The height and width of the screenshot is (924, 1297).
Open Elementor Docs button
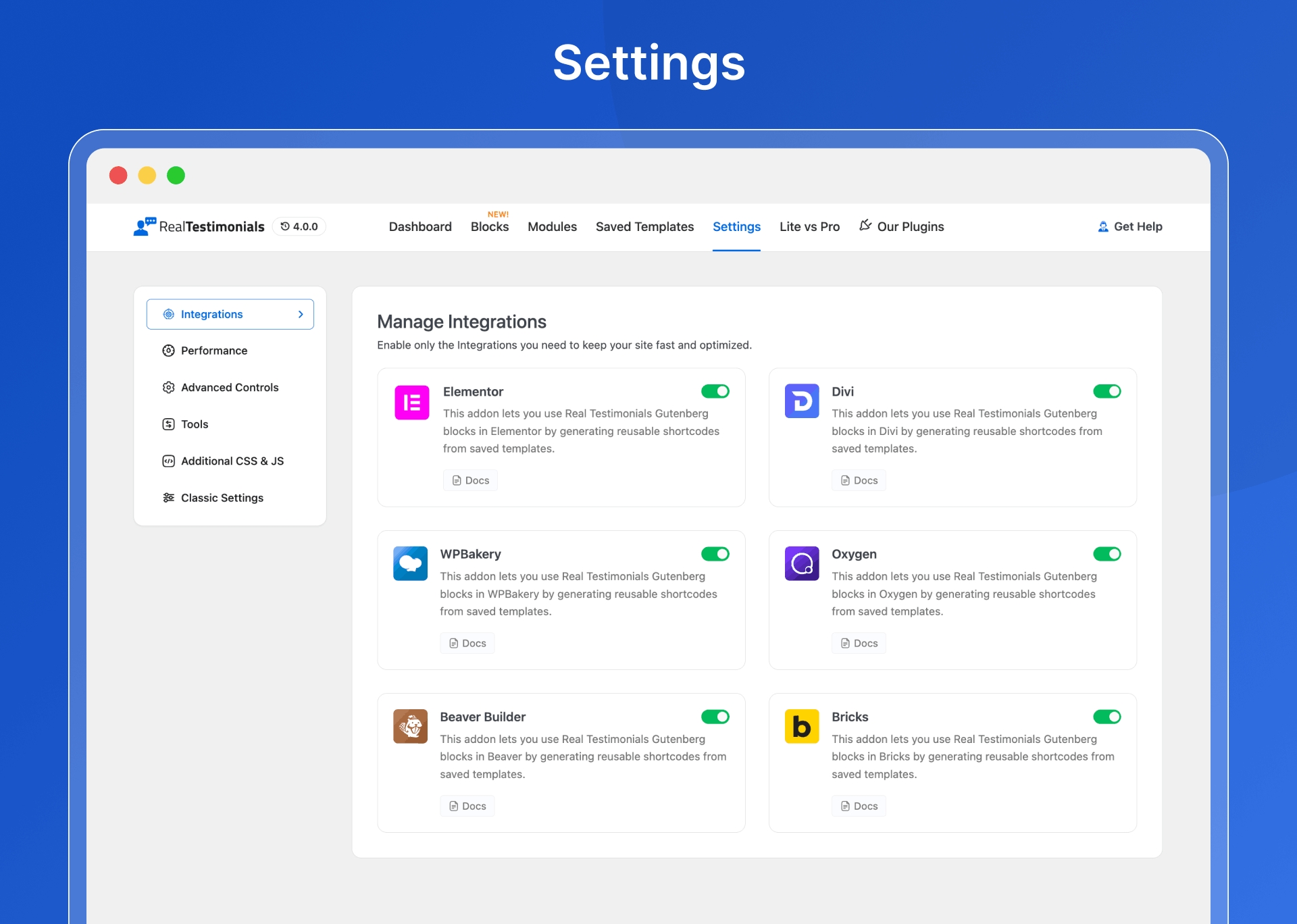tap(470, 480)
